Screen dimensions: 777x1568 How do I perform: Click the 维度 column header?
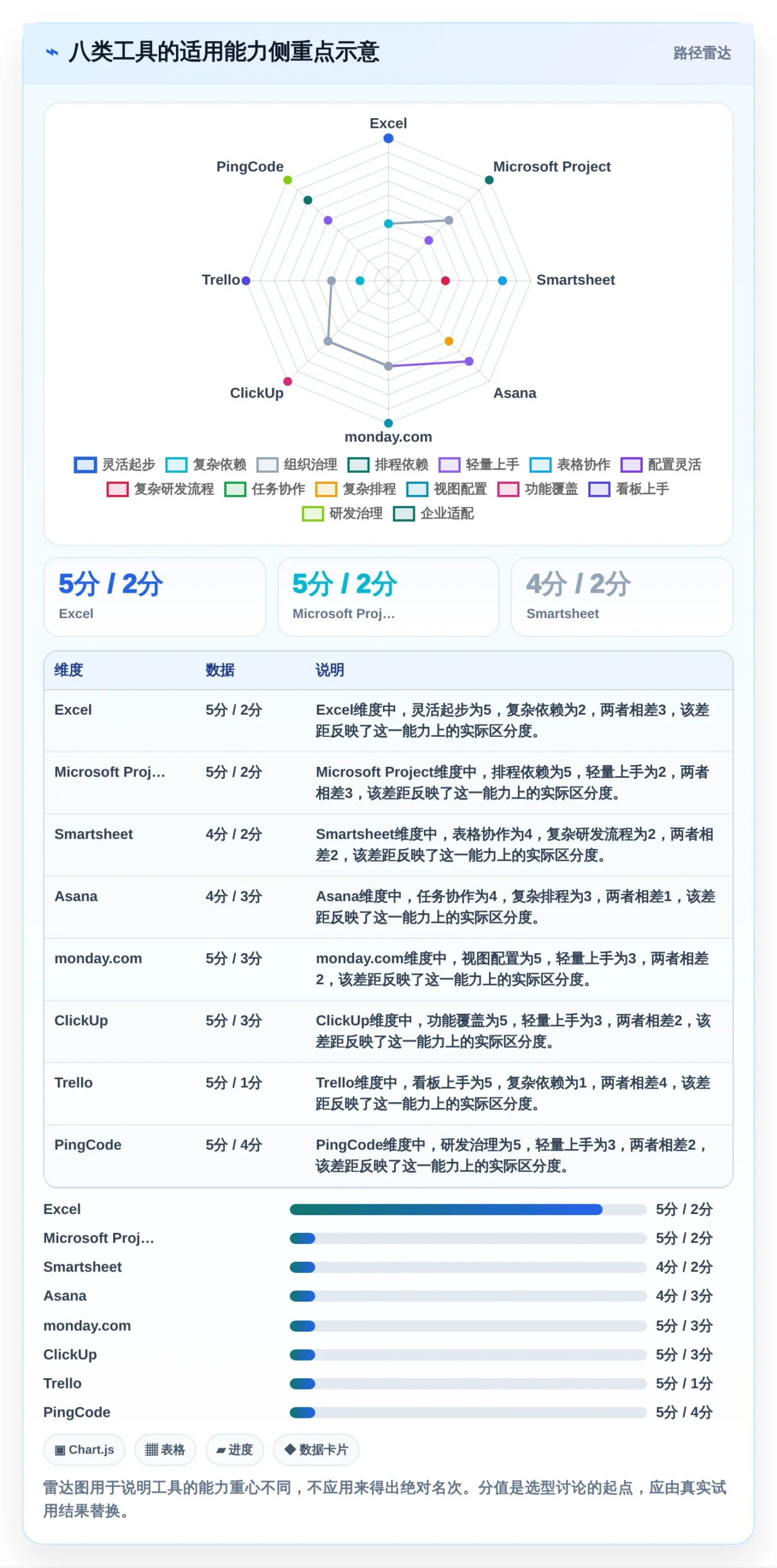(69, 670)
